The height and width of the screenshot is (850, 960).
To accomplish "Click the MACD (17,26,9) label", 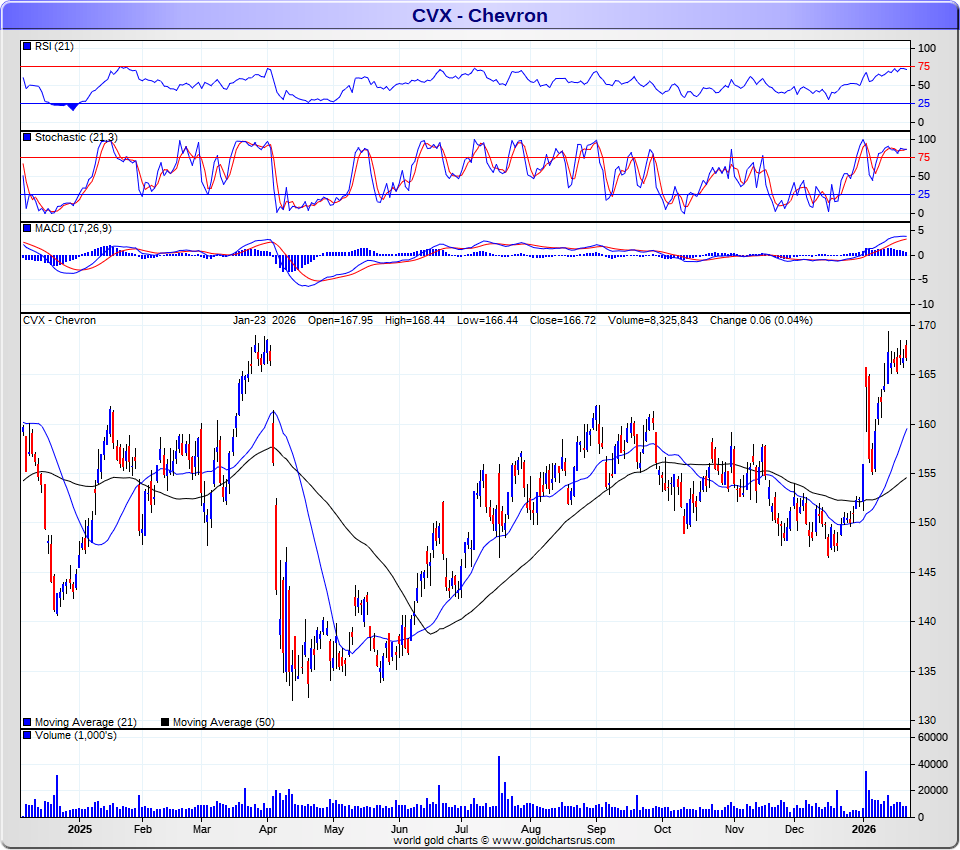I will point(73,228).
